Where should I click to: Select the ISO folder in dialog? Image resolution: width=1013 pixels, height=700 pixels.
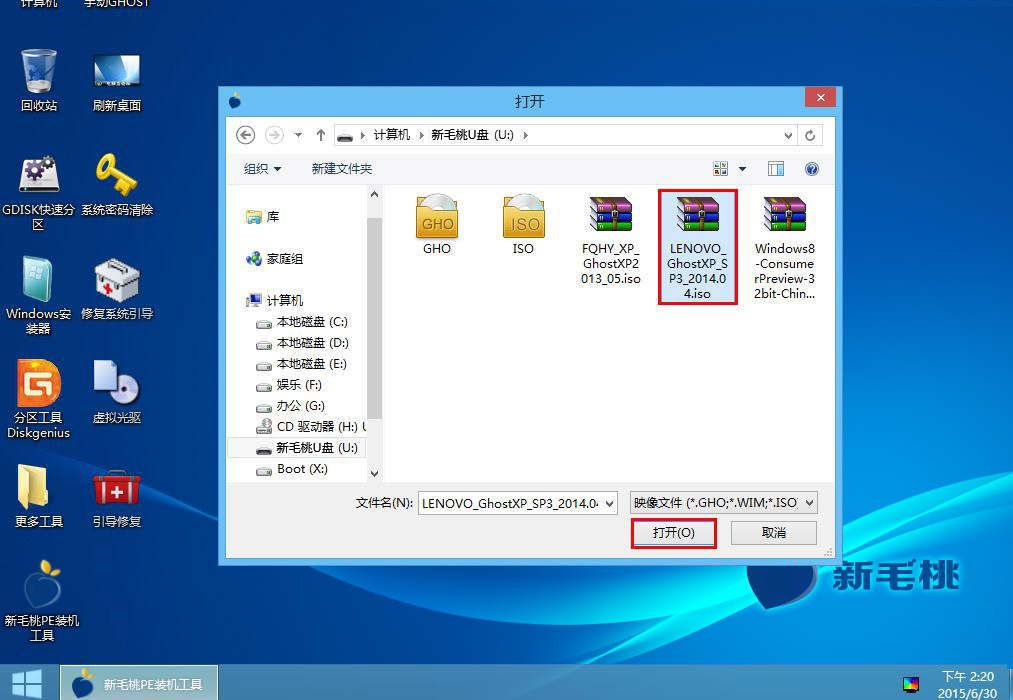point(523,224)
